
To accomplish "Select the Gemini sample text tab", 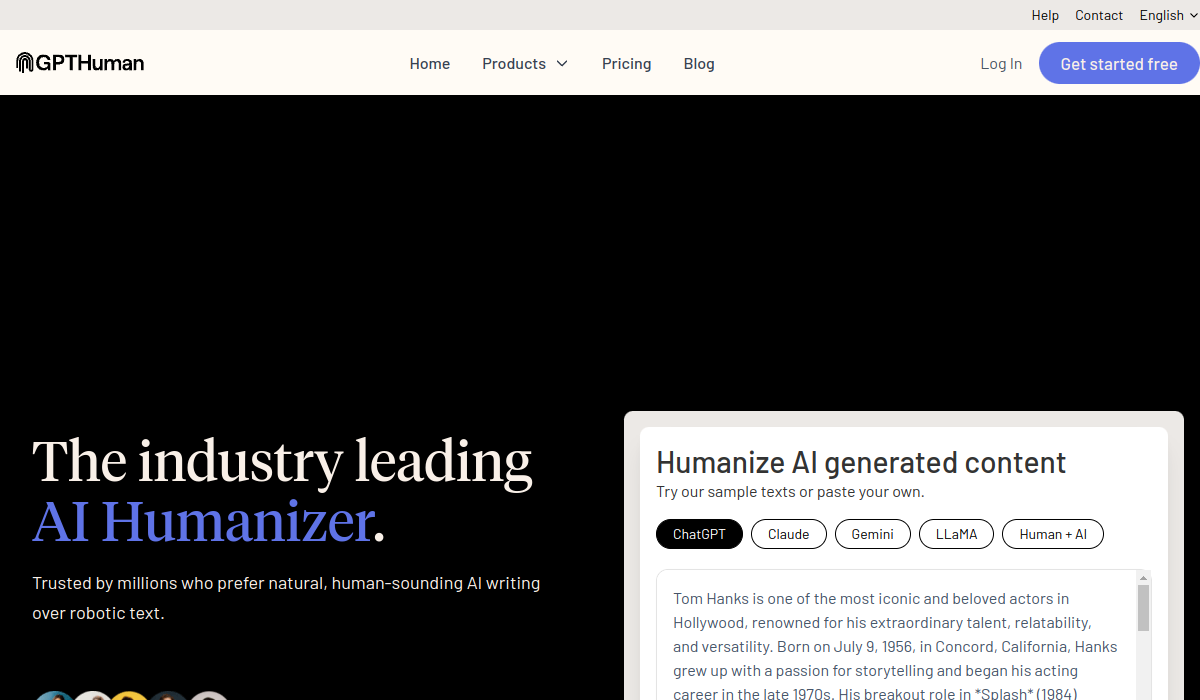I will pos(873,534).
